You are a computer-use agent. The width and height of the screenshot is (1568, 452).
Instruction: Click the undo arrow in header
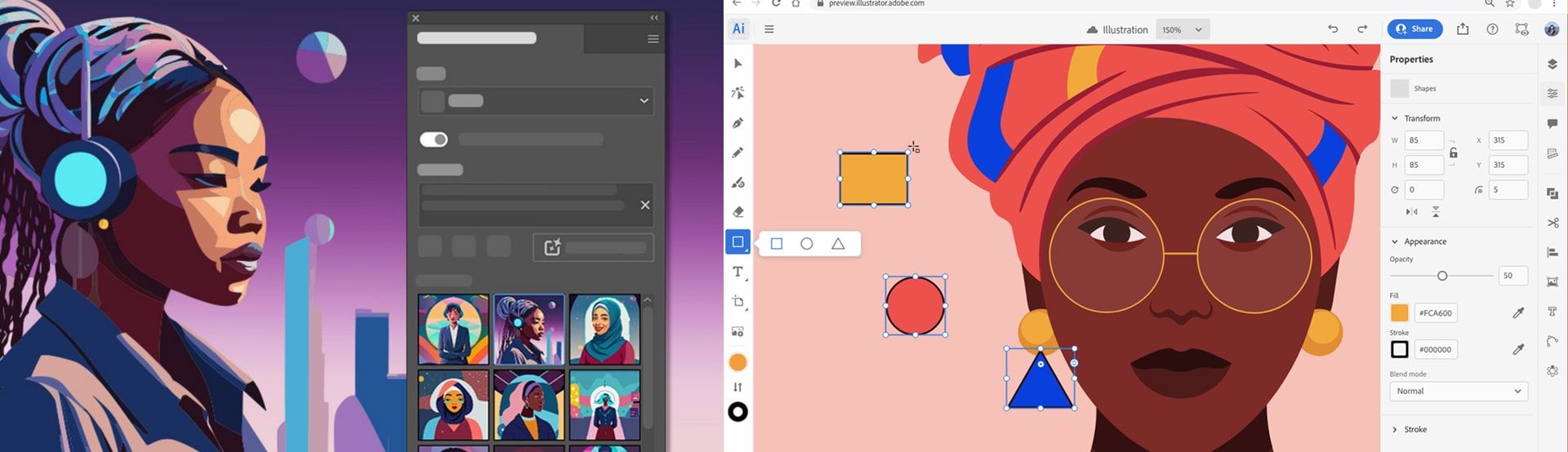(x=1333, y=29)
